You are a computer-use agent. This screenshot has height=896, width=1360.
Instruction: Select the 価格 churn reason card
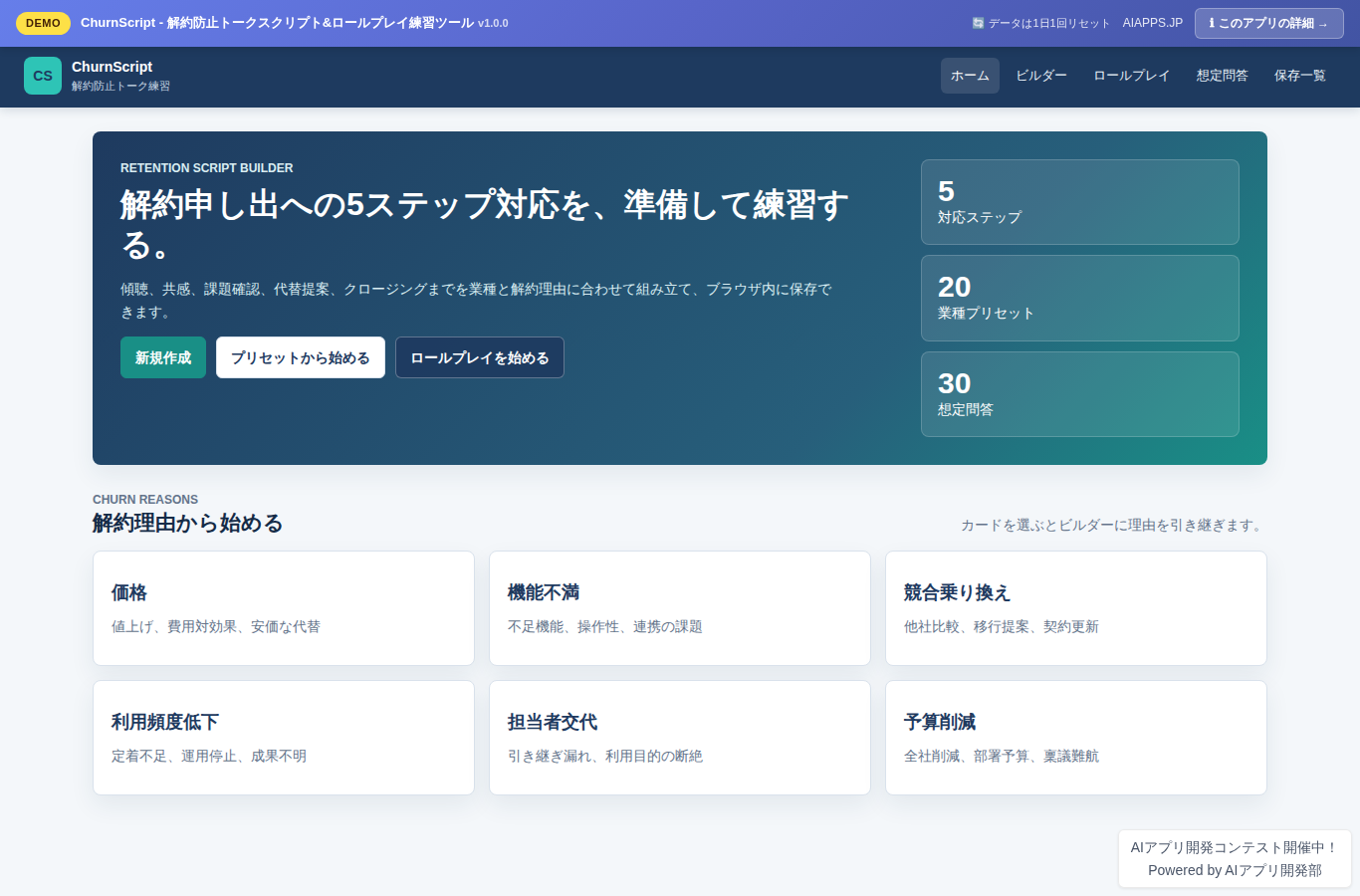coord(284,608)
